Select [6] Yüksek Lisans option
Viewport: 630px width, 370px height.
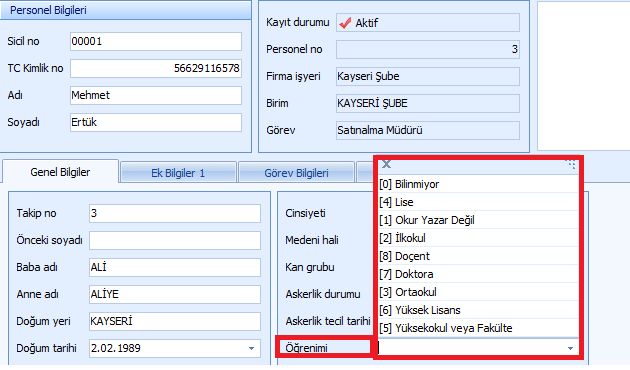tap(478, 310)
